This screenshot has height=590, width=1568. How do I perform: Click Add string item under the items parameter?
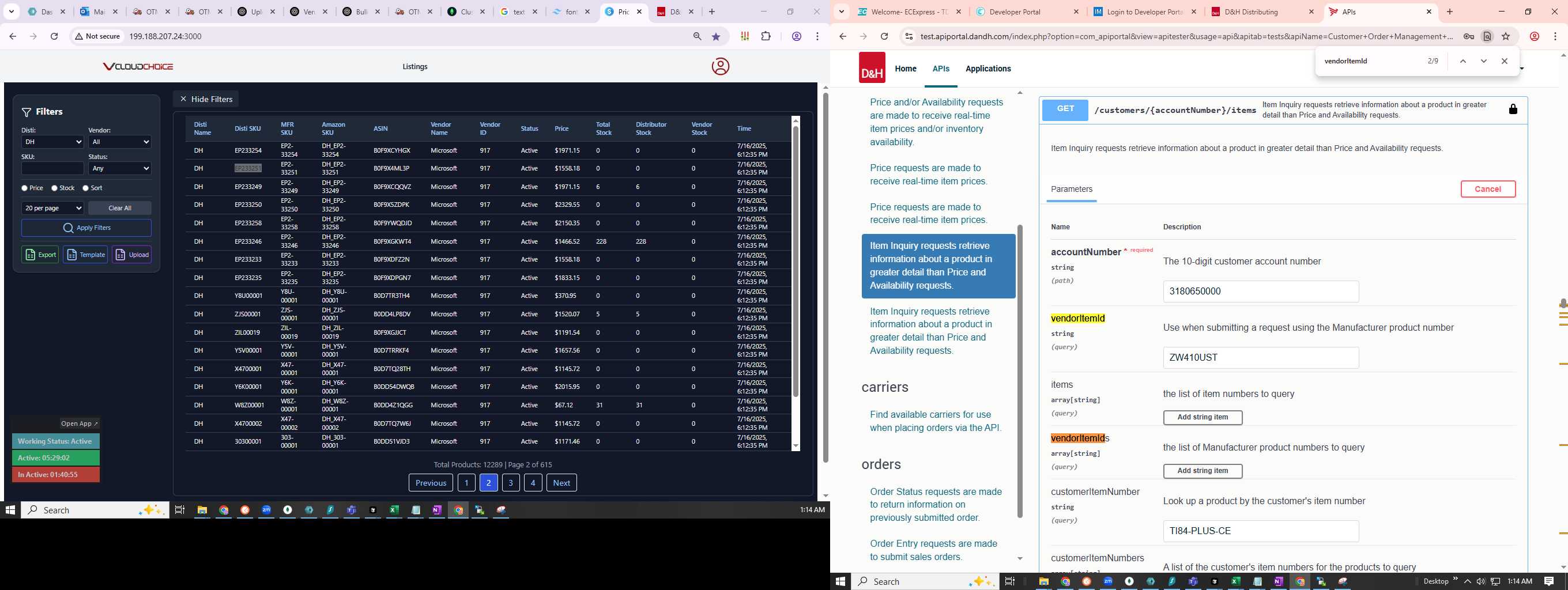[x=1202, y=417]
